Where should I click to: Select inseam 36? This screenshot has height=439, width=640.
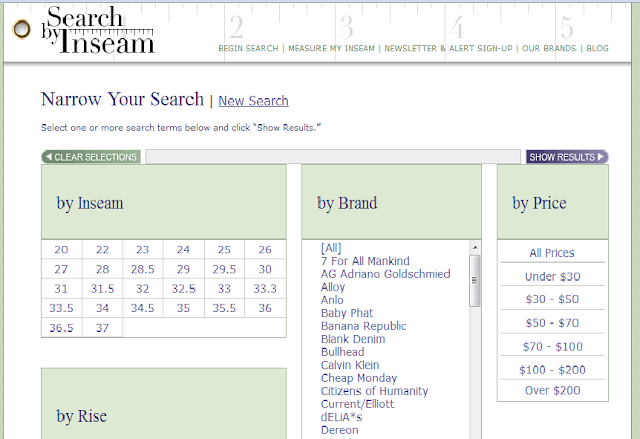265,308
